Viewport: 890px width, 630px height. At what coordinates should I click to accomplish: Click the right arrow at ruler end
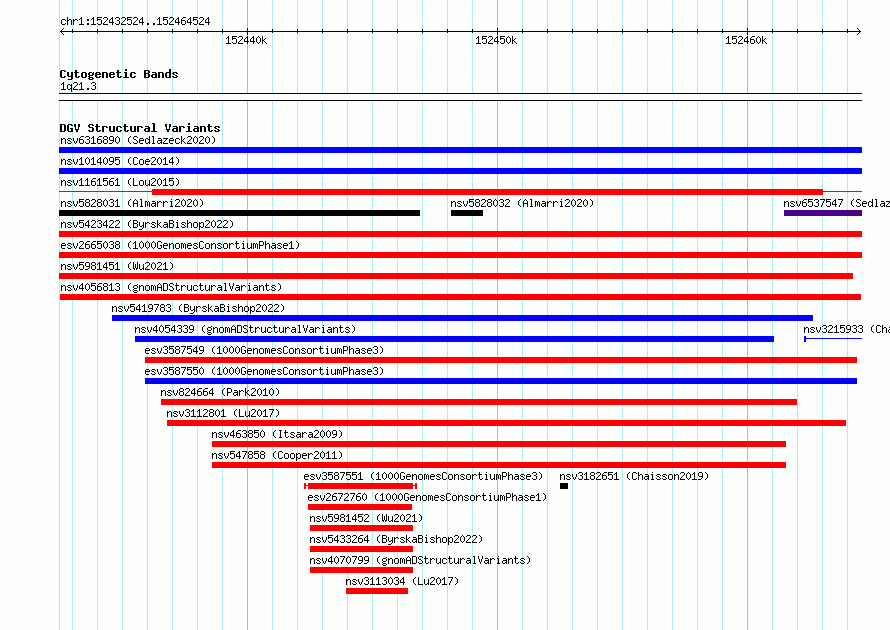tap(859, 31)
